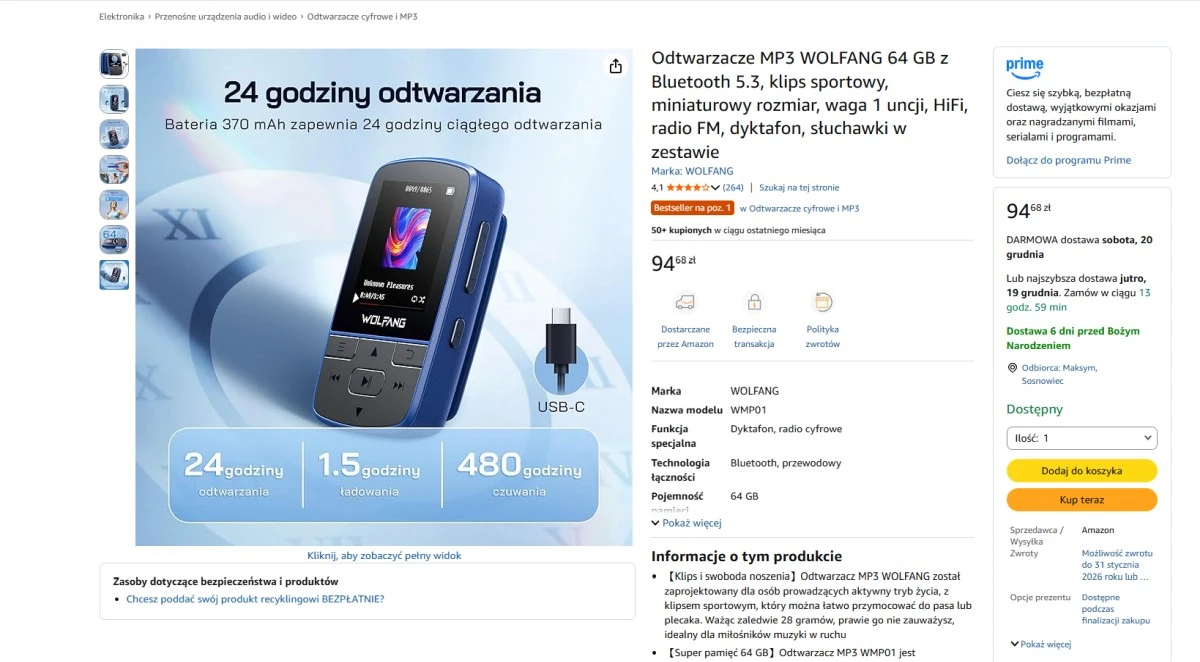The width and height of the screenshot is (1200, 662).
Task: Click the Prime logo
Action: 1025,66
